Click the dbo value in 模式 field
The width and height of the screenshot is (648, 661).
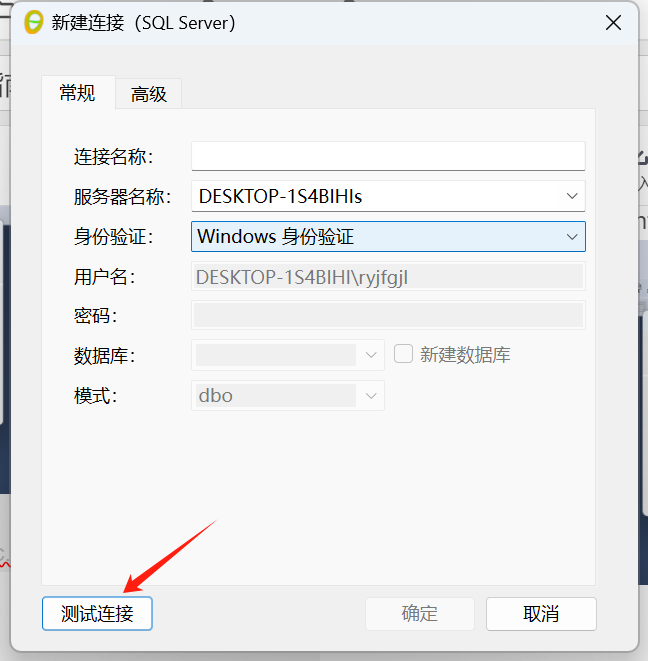215,396
